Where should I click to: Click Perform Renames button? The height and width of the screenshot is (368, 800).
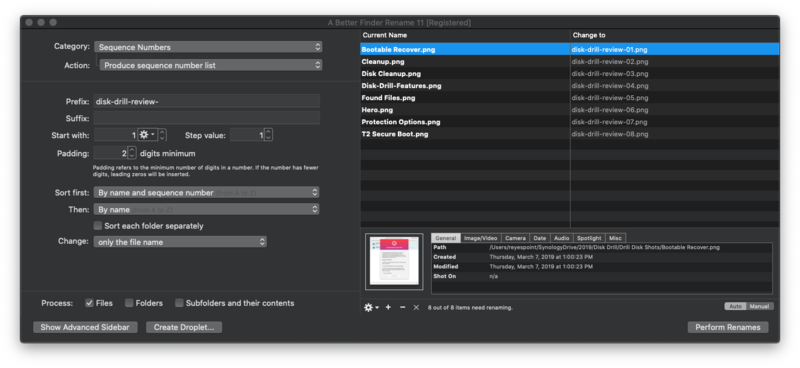pos(728,327)
